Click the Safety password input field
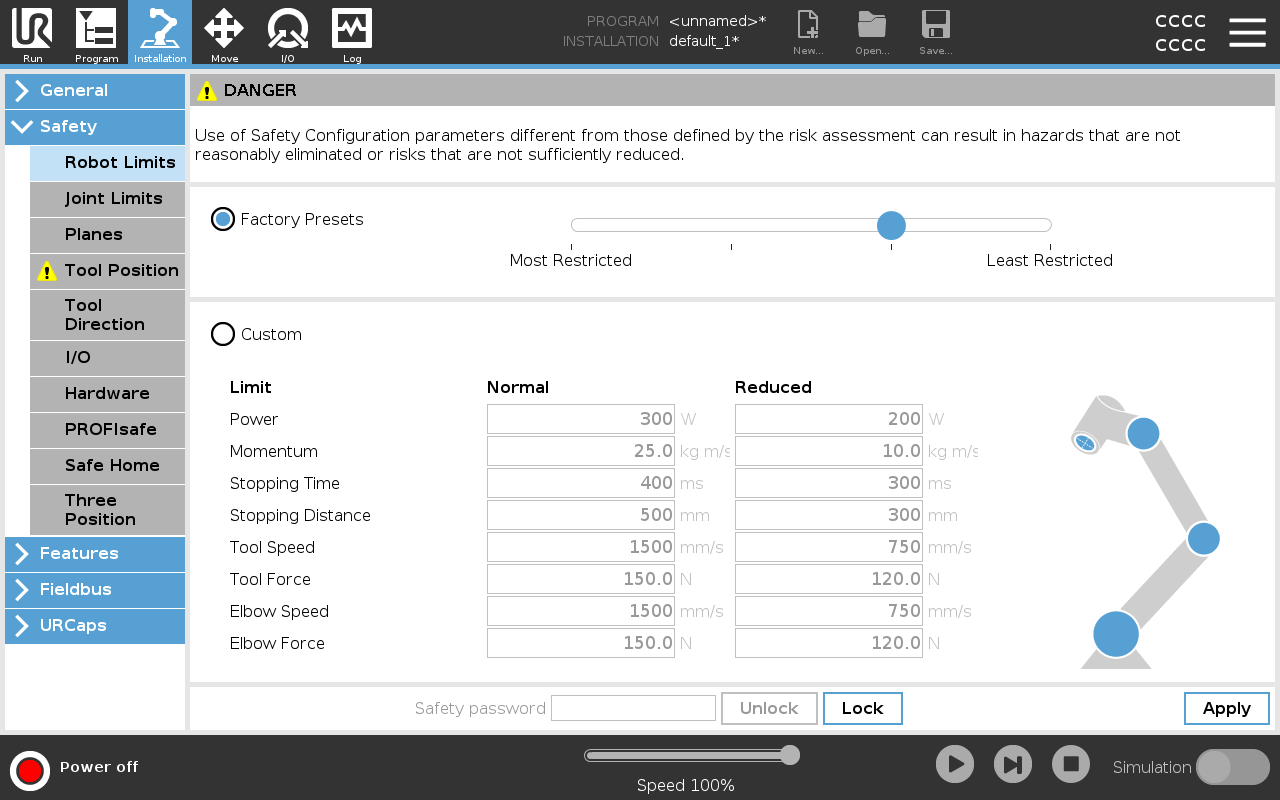The width and height of the screenshot is (1280, 800). coord(633,708)
